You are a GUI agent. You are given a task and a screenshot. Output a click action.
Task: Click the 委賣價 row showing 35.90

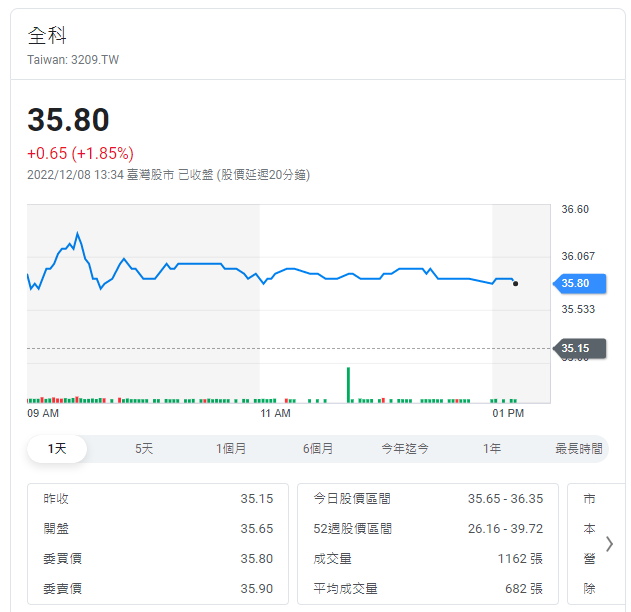coord(157,589)
